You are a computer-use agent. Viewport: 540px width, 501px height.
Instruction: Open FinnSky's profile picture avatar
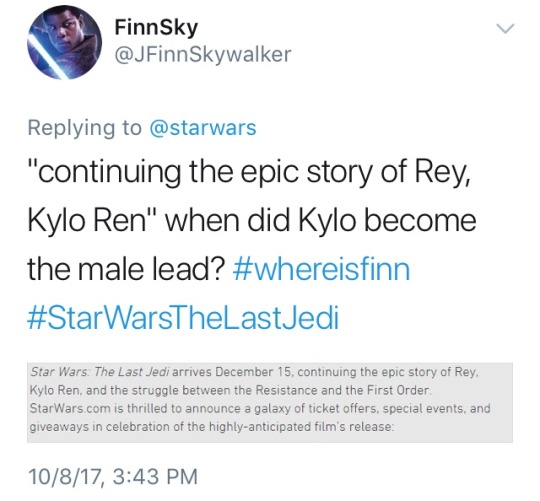click(64, 42)
